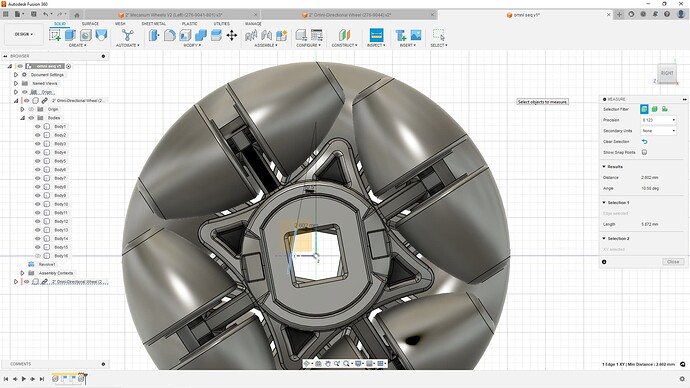
Task: Click the Right face of ViewCube
Action: click(x=667, y=73)
